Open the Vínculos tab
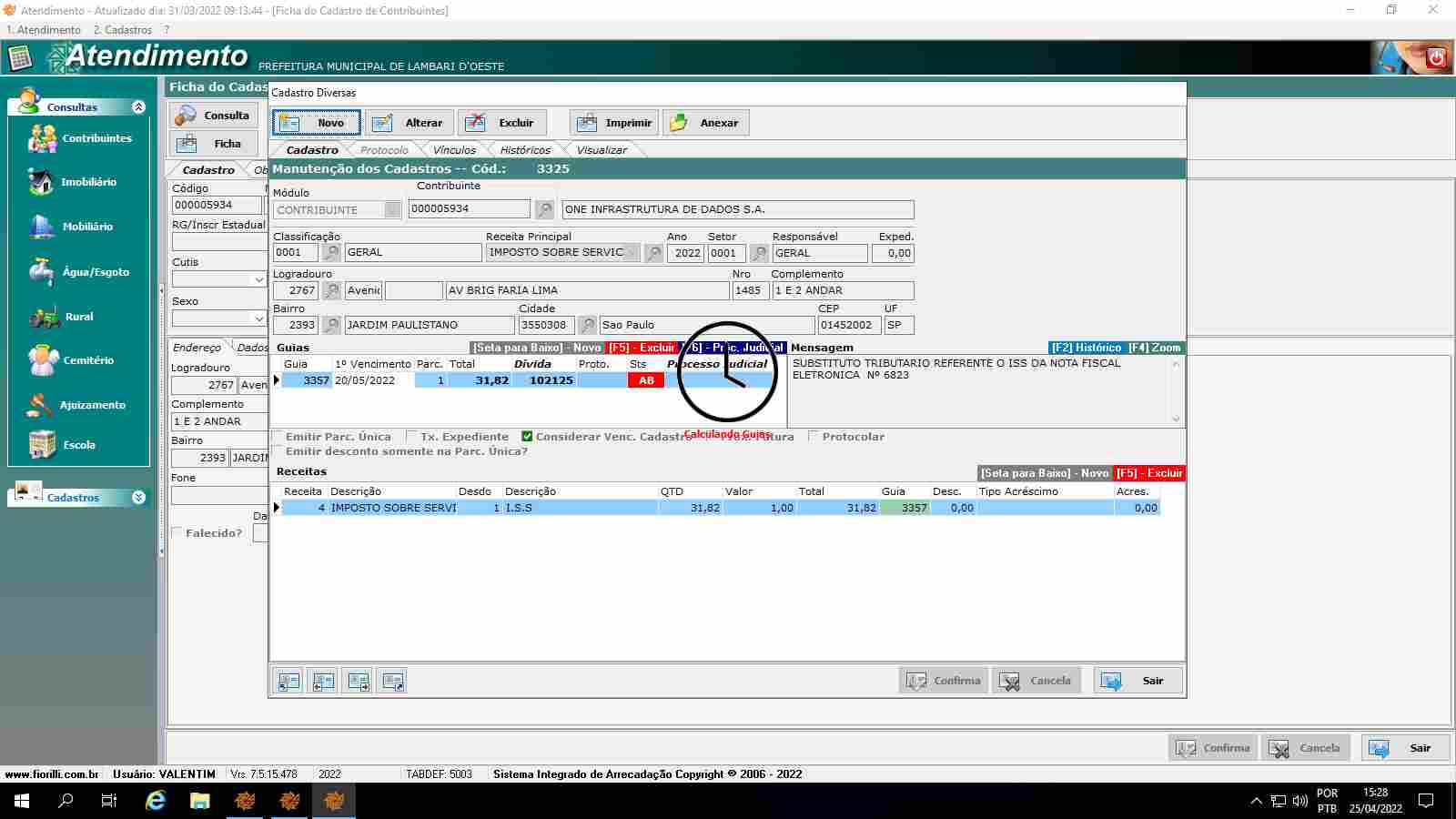The width and height of the screenshot is (1456, 819). [x=454, y=150]
